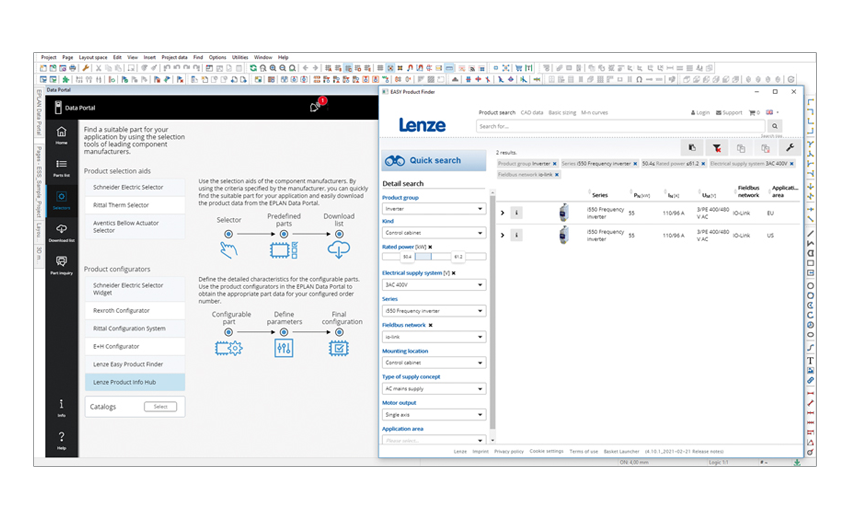Click the wrench settings icon in Product Finder
Image resolution: width=850 pixels, height=519 pixels.
pos(790,148)
